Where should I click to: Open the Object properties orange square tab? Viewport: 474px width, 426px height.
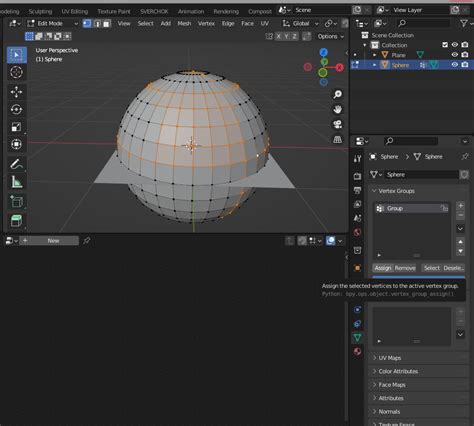coord(357,268)
